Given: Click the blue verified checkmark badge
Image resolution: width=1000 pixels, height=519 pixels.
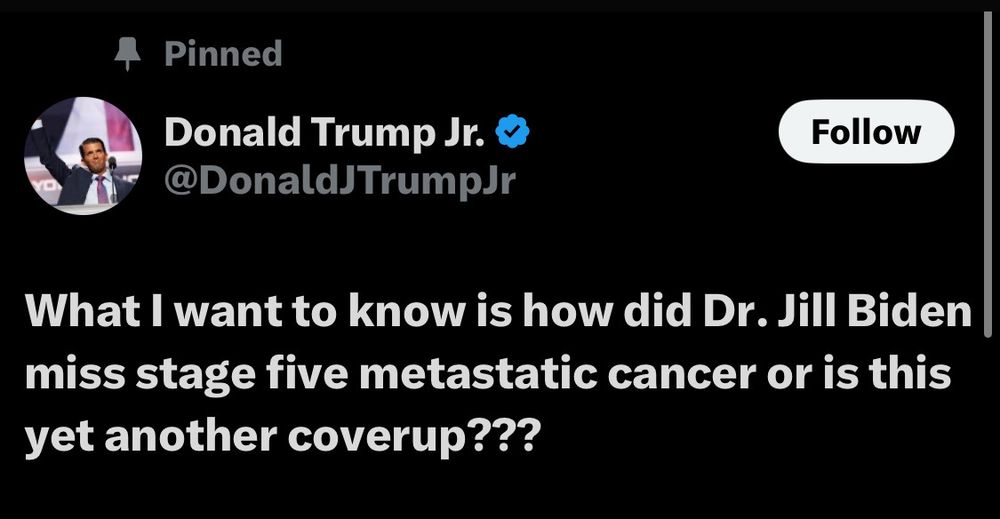Looking at the screenshot, I should coord(512,131).
